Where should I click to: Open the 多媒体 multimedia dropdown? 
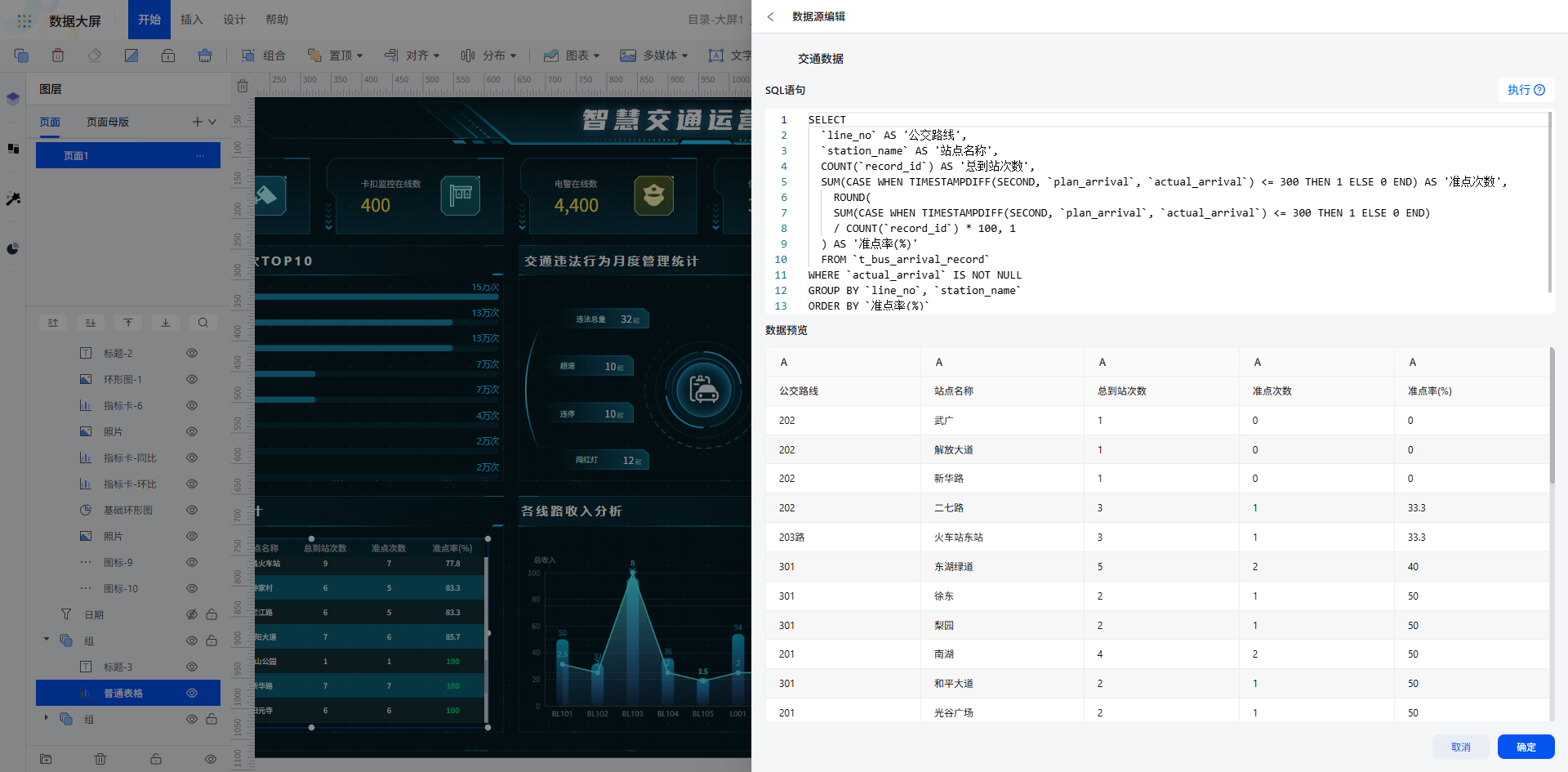click(654, 56)
